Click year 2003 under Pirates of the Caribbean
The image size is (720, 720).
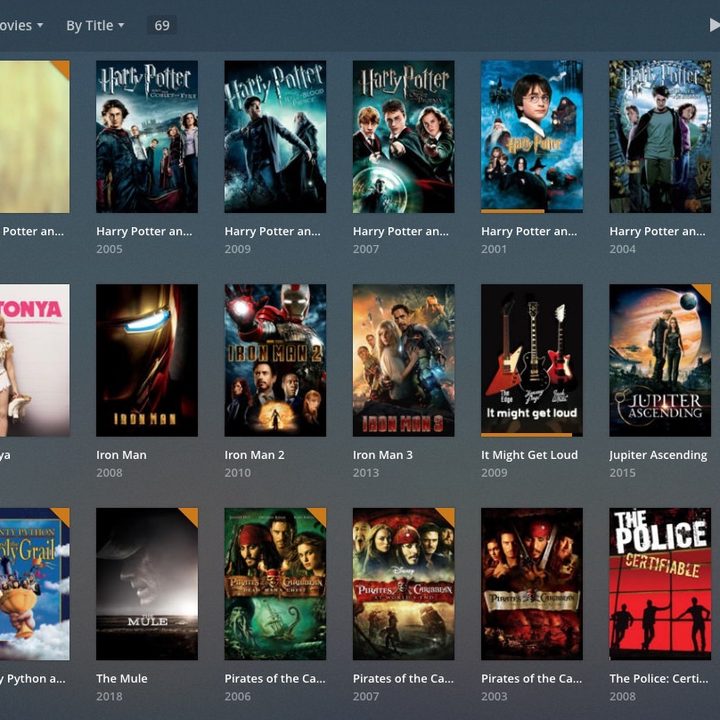point(494,696)
